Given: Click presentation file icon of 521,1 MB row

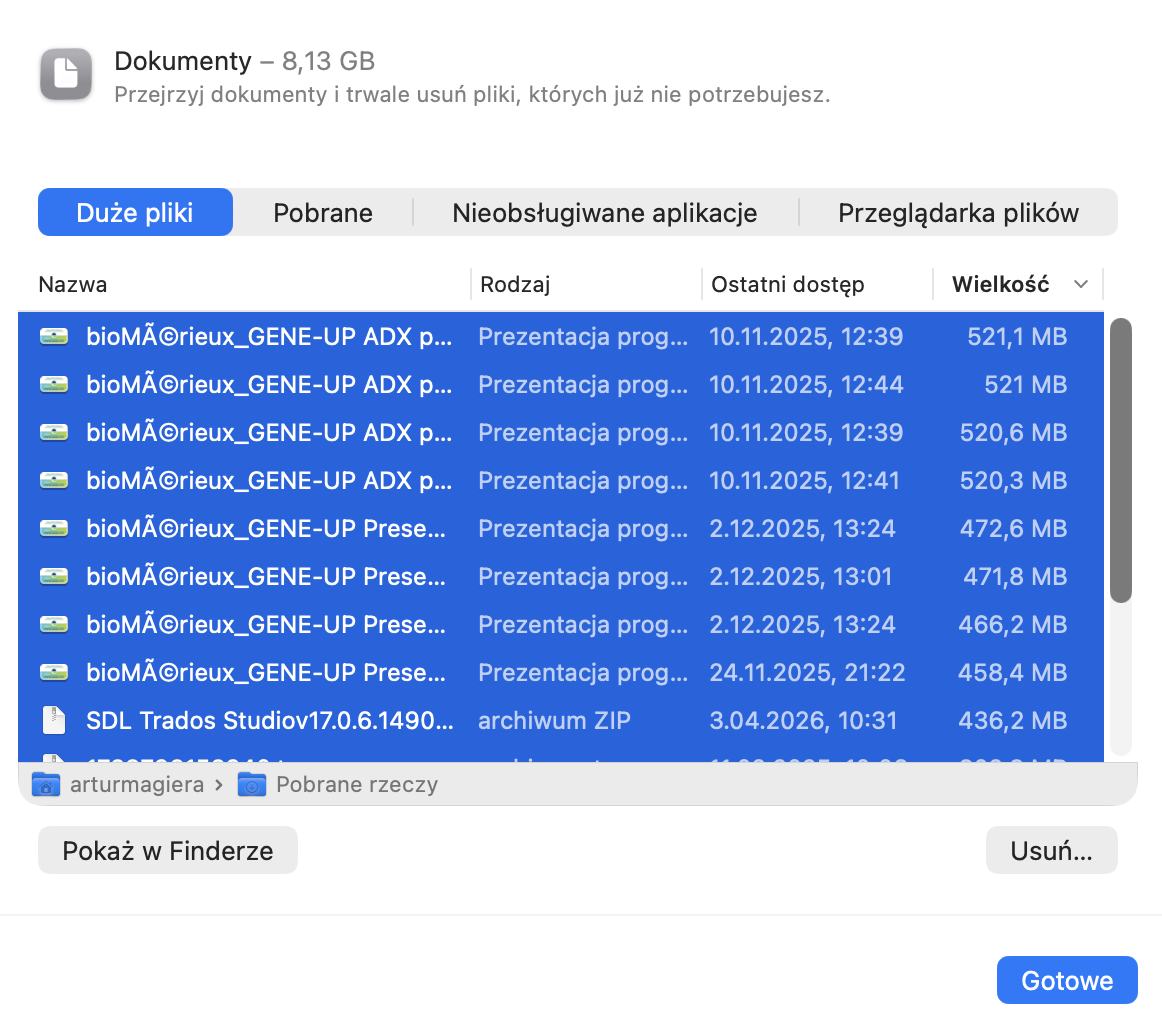Looking at the screenshot, I should point(54,337).
